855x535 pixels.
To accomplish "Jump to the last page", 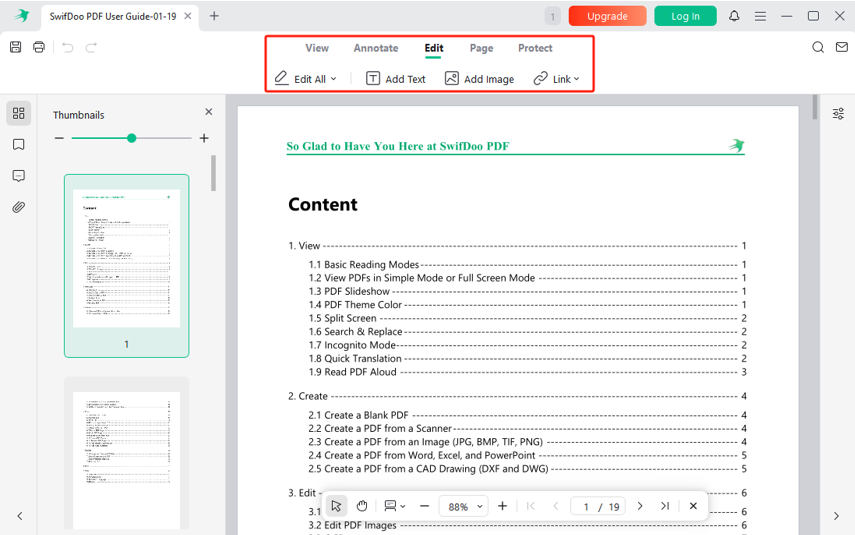I will tap(665, 506).
